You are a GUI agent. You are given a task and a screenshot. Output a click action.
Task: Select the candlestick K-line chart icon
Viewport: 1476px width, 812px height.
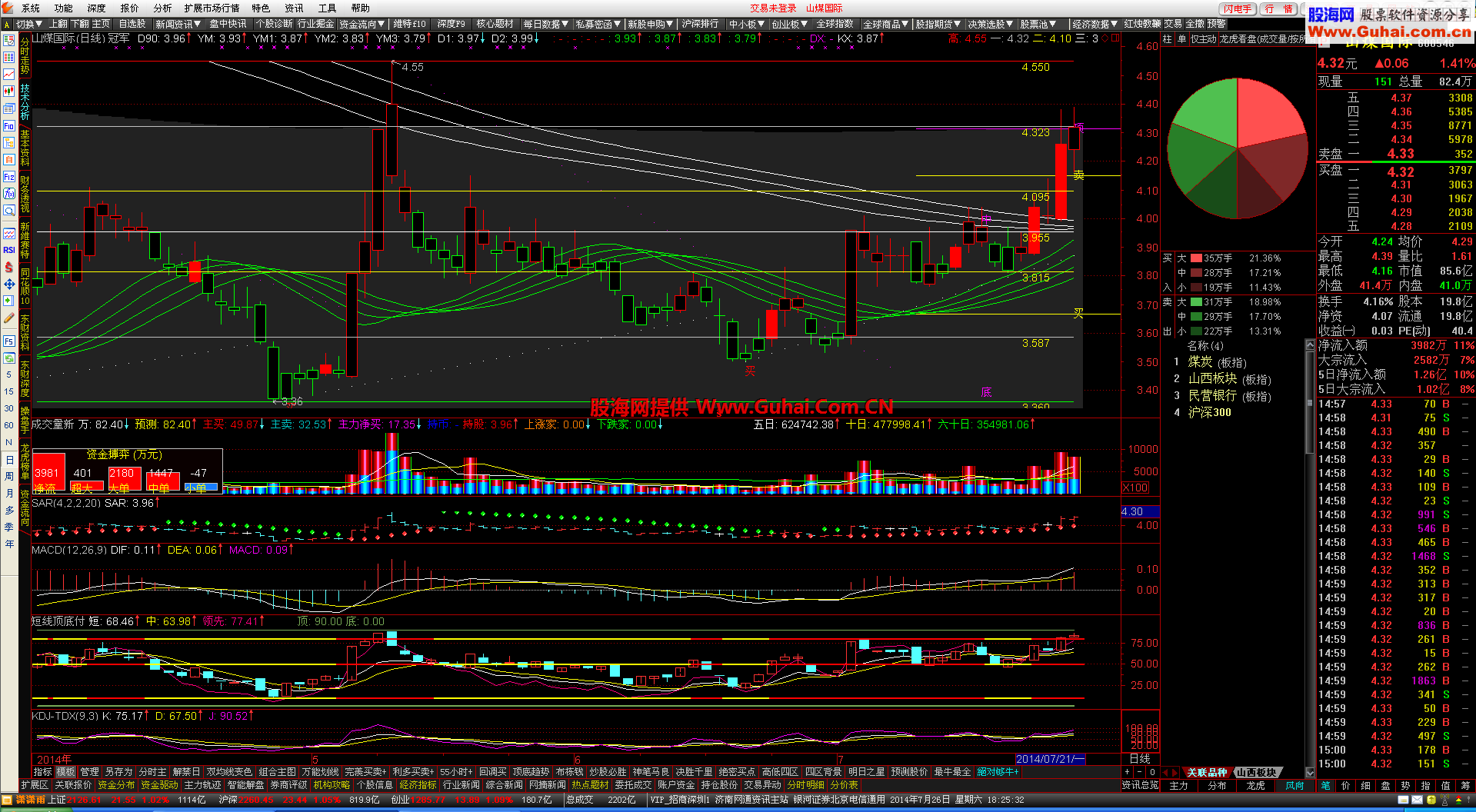[x=8, y=92]
